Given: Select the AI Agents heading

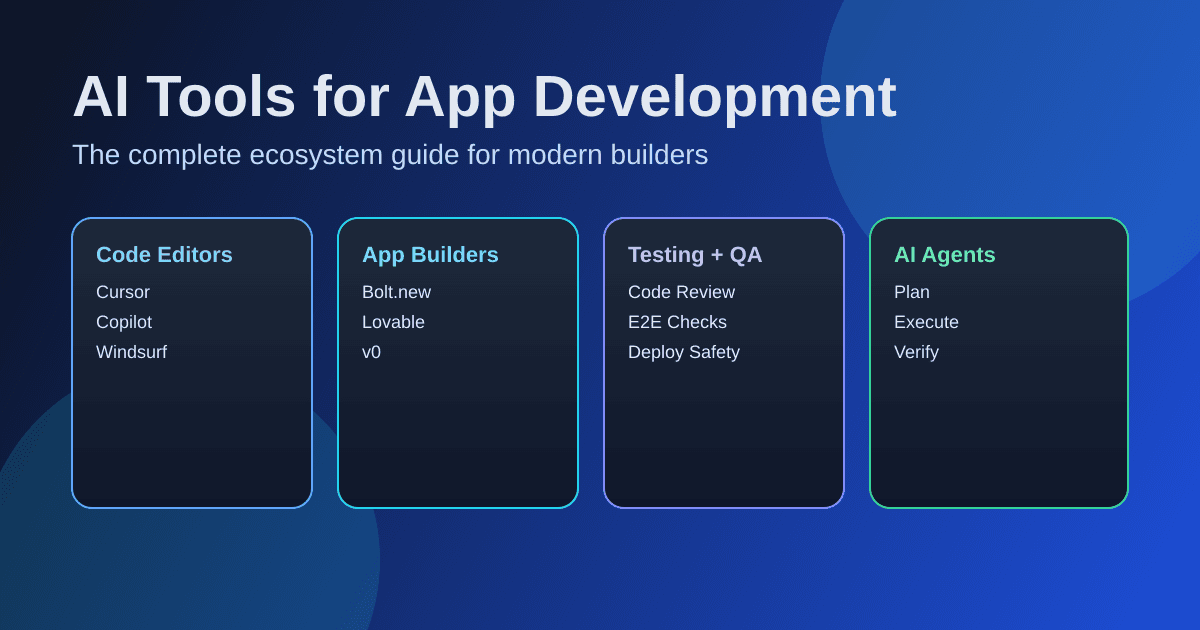Looking at the screenshot, I should click(x=945, y=255).
